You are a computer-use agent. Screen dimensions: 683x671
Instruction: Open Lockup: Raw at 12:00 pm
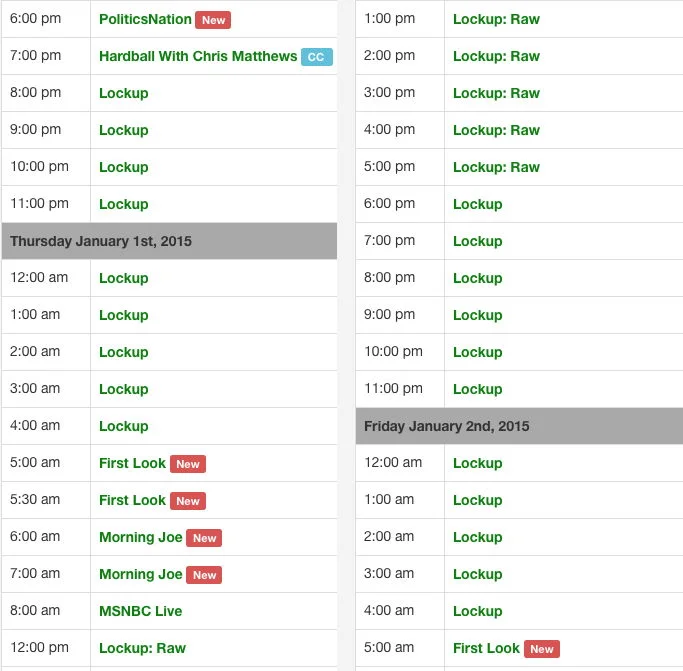[x=142, y=648]
